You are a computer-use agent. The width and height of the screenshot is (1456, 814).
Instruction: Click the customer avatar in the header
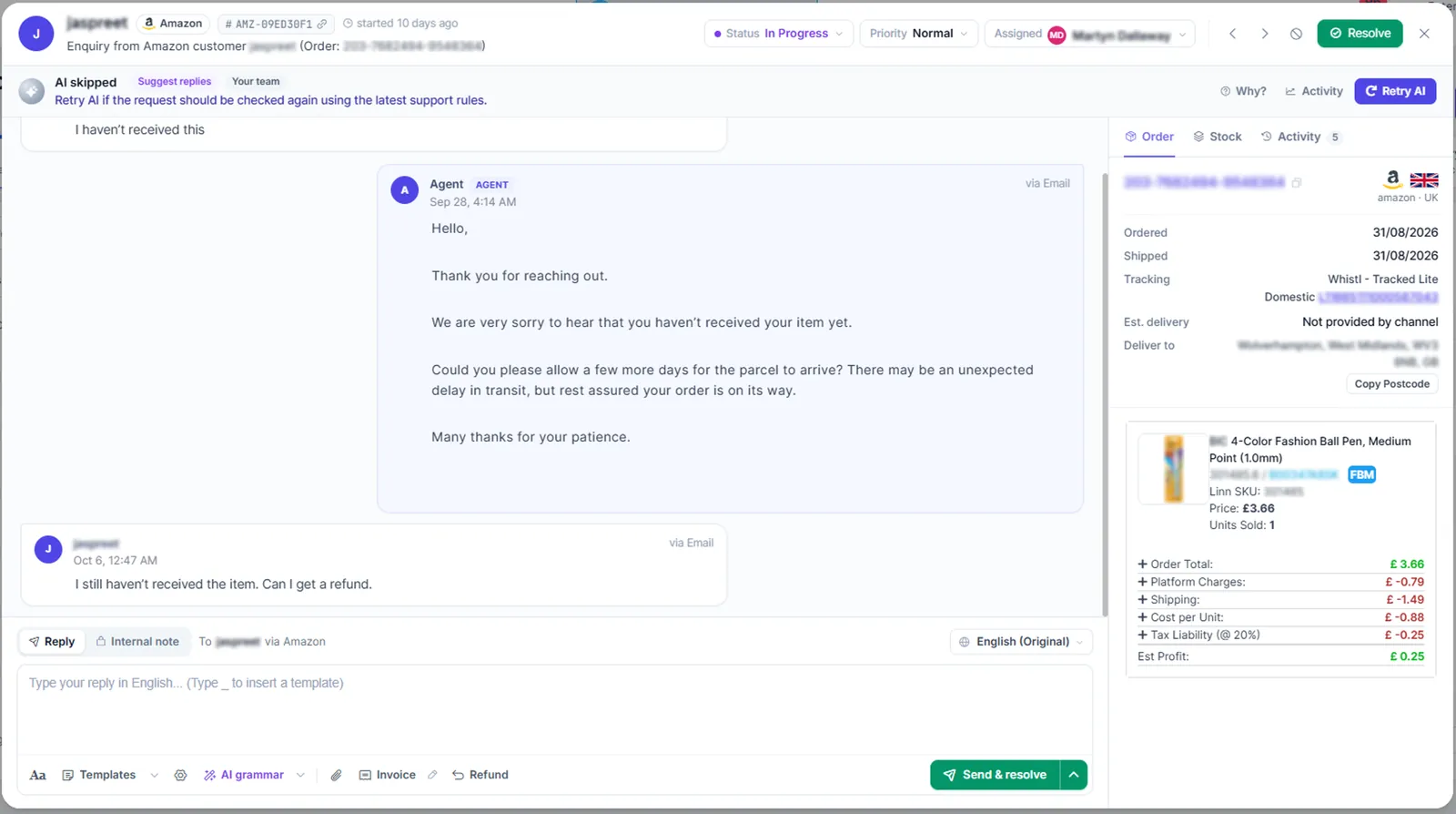point(36,34)
